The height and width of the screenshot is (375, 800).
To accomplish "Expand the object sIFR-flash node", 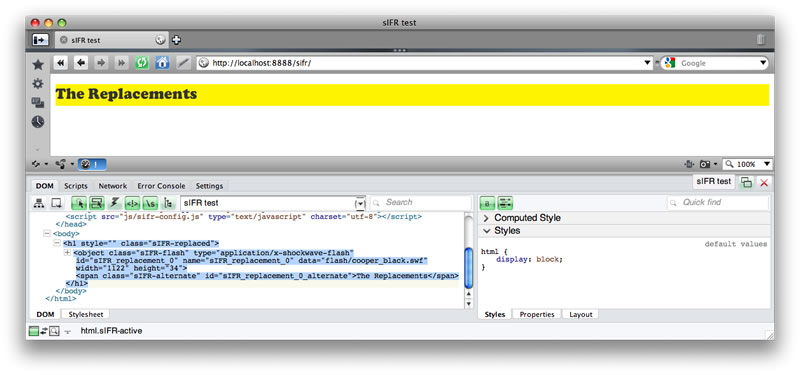I will pos(67,253).
